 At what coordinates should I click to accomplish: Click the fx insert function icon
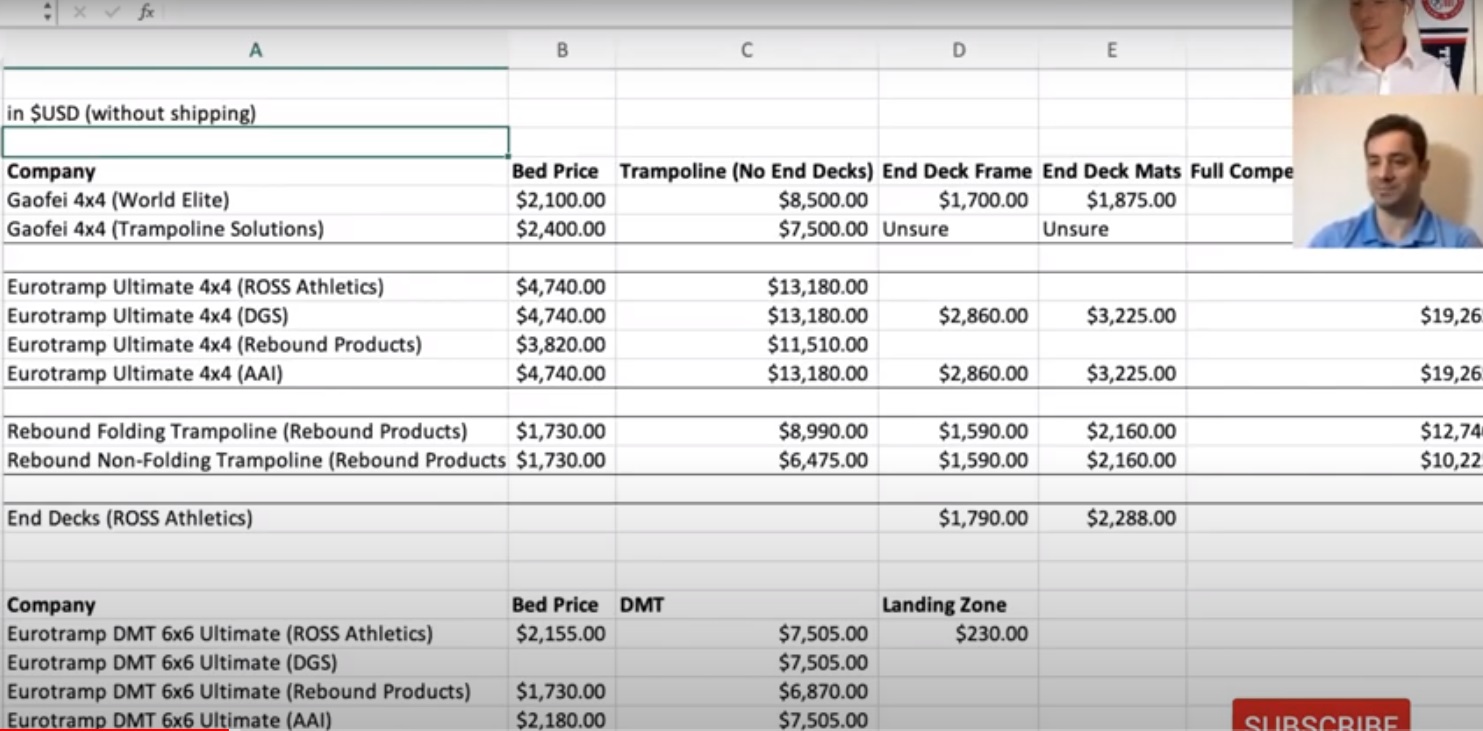pyautogui.click(x=146, y=12)
